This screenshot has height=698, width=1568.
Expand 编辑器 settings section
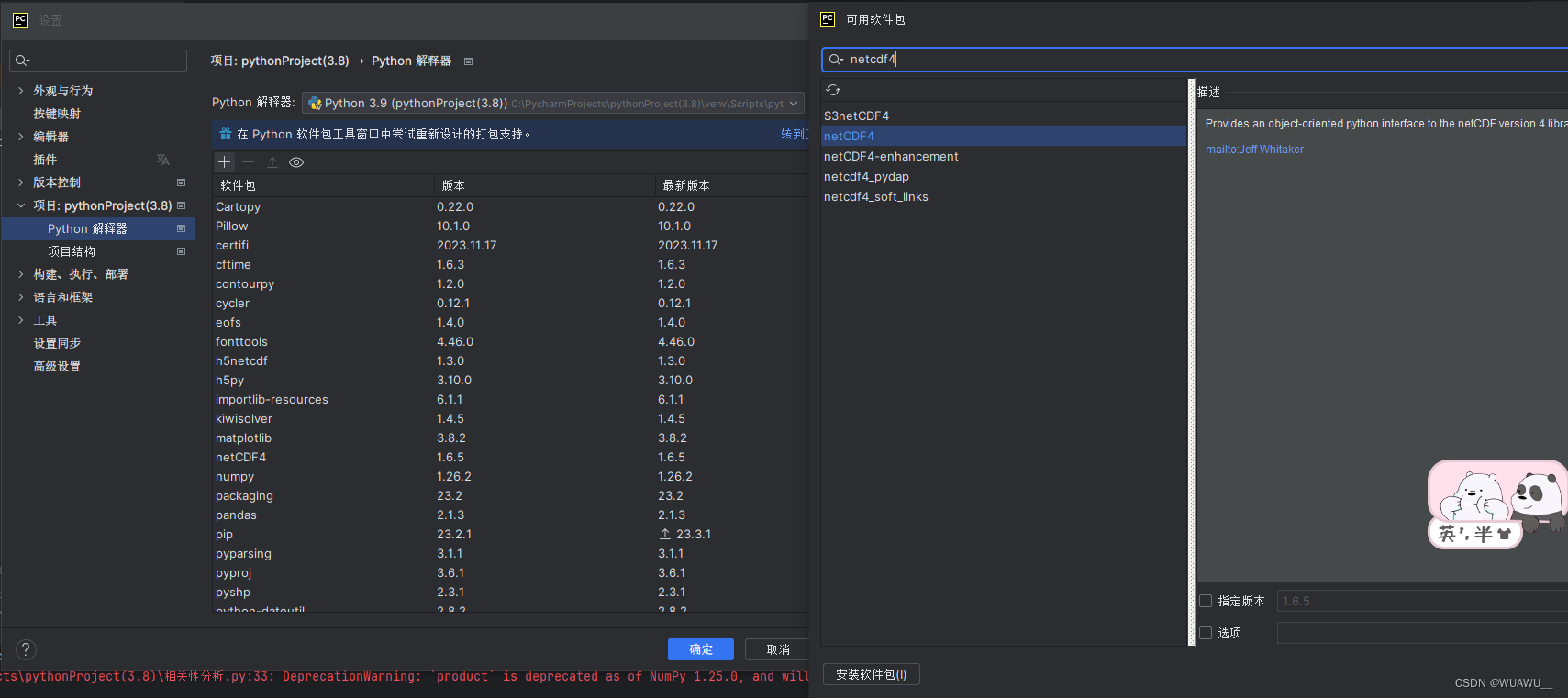coord(21,137)
